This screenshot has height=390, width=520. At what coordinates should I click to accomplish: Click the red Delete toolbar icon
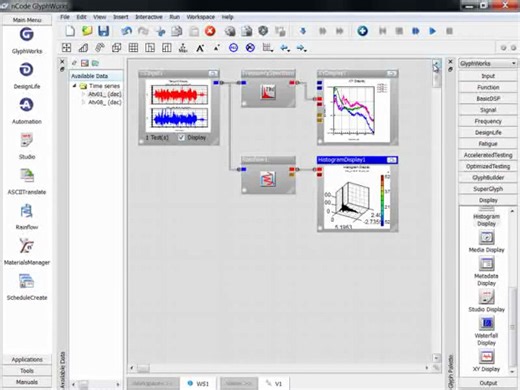[x=210, y=31]
